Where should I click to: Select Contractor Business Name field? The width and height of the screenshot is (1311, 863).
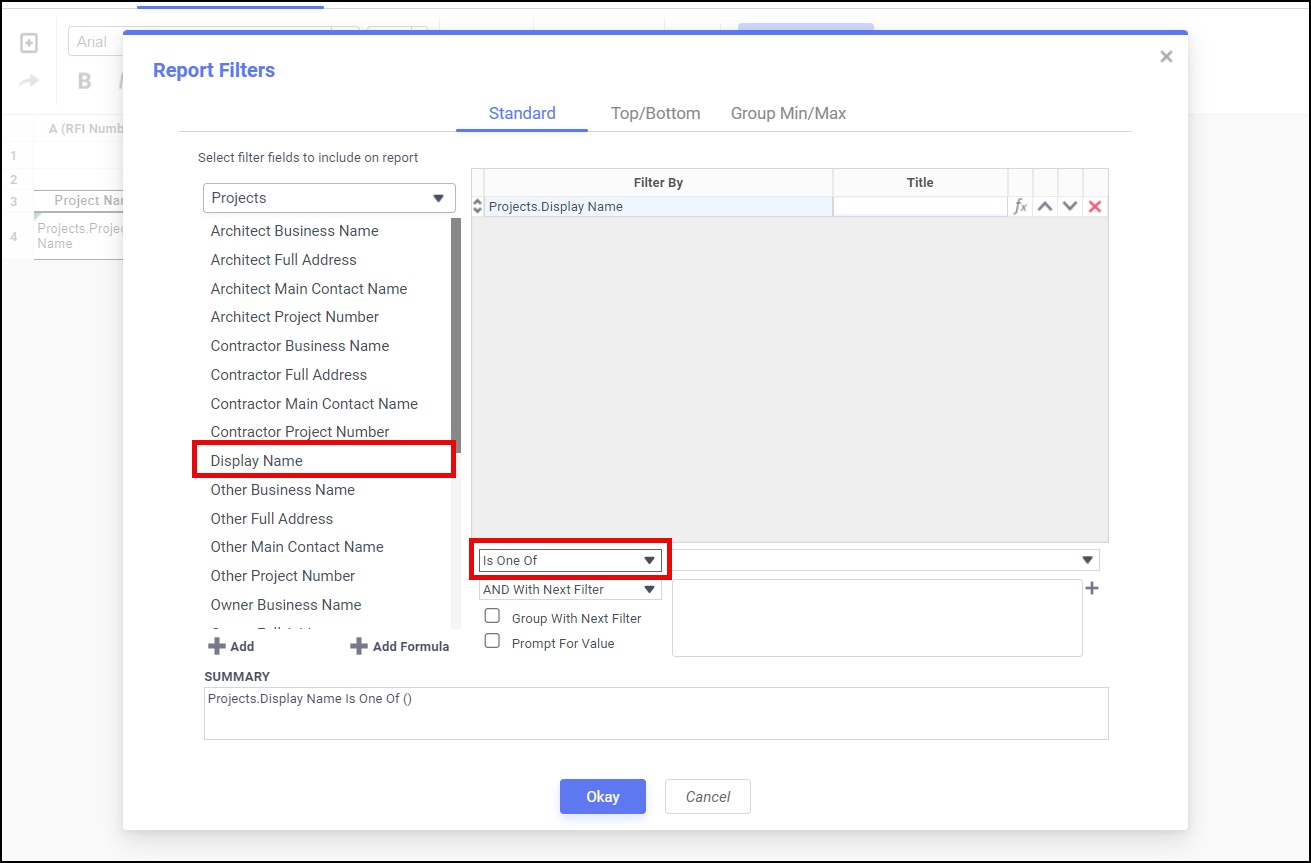pos(300,346)
